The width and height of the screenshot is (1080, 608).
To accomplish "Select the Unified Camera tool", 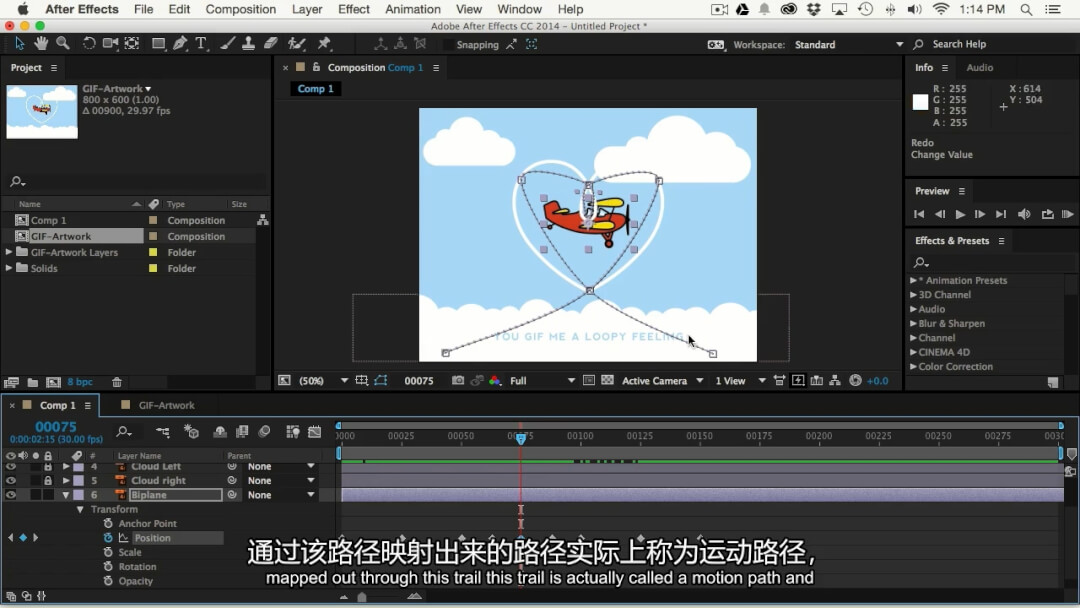I will 110,44.
